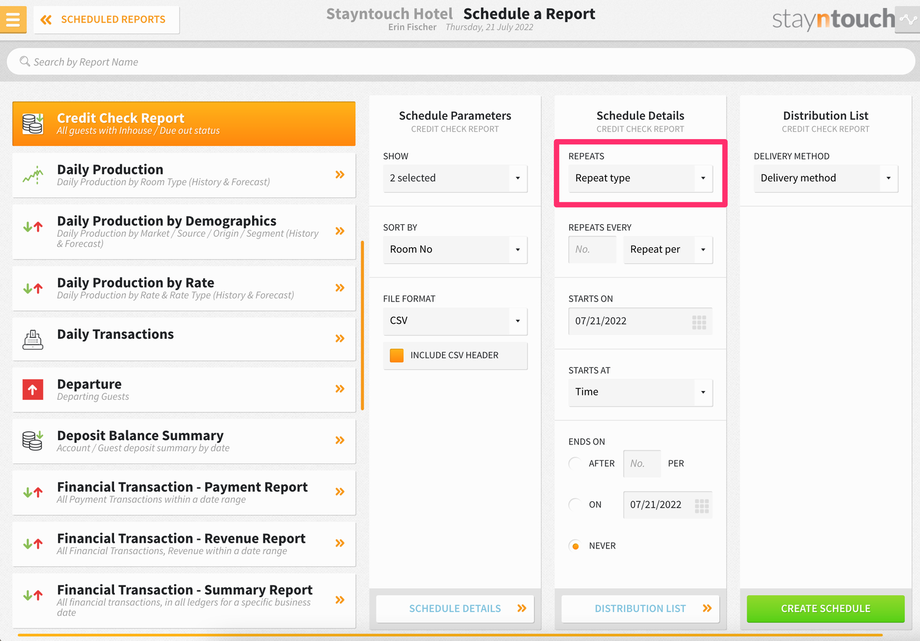Expand Departure chevron arrow
The height and width of the screenshot is (641, 920).
(340, 389)
